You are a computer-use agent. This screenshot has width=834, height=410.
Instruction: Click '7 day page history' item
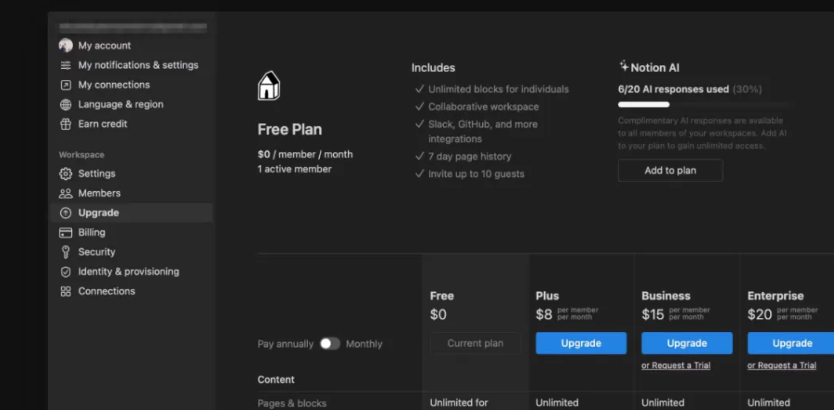[470, 156]
